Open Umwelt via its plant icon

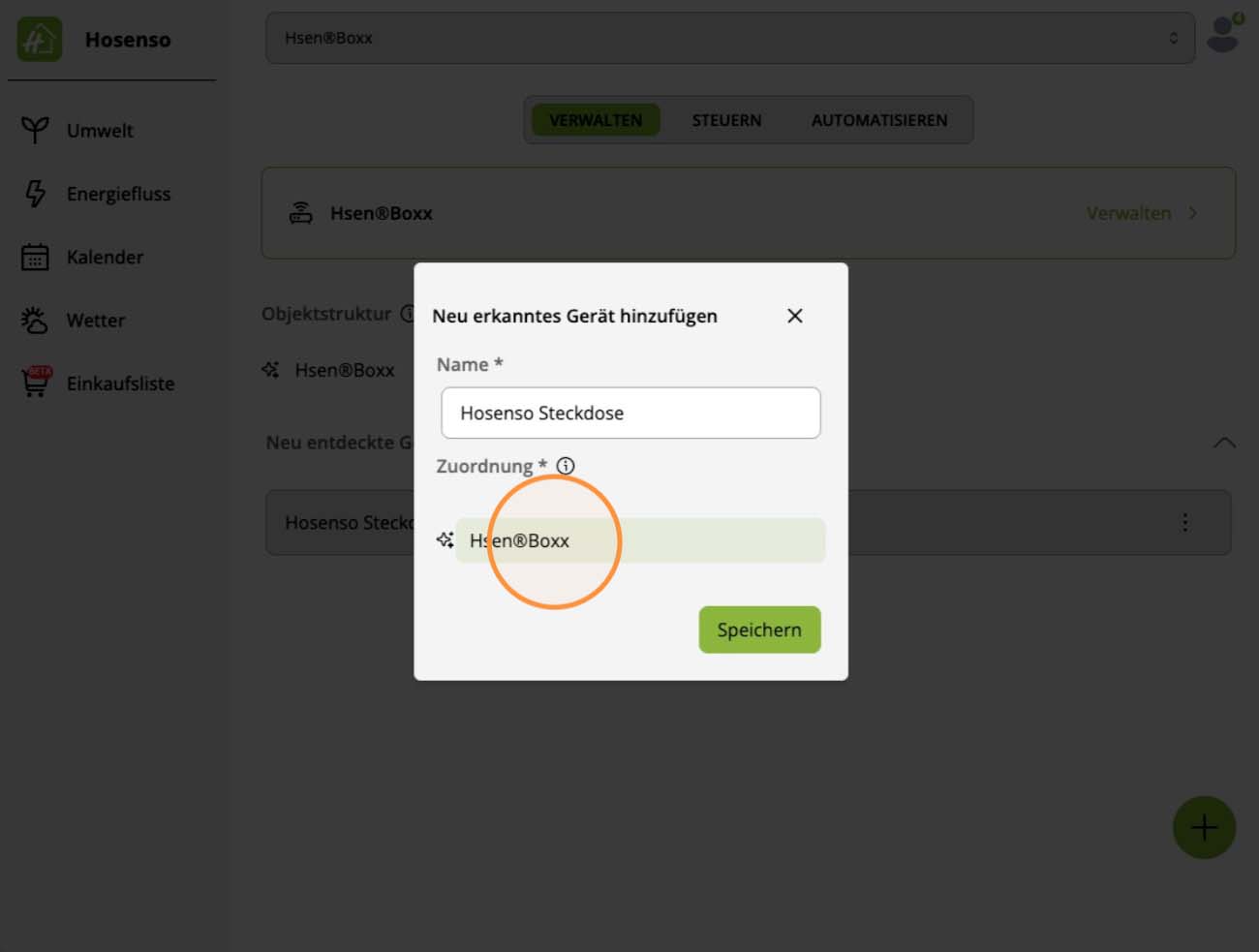click(x=35, y=130)
